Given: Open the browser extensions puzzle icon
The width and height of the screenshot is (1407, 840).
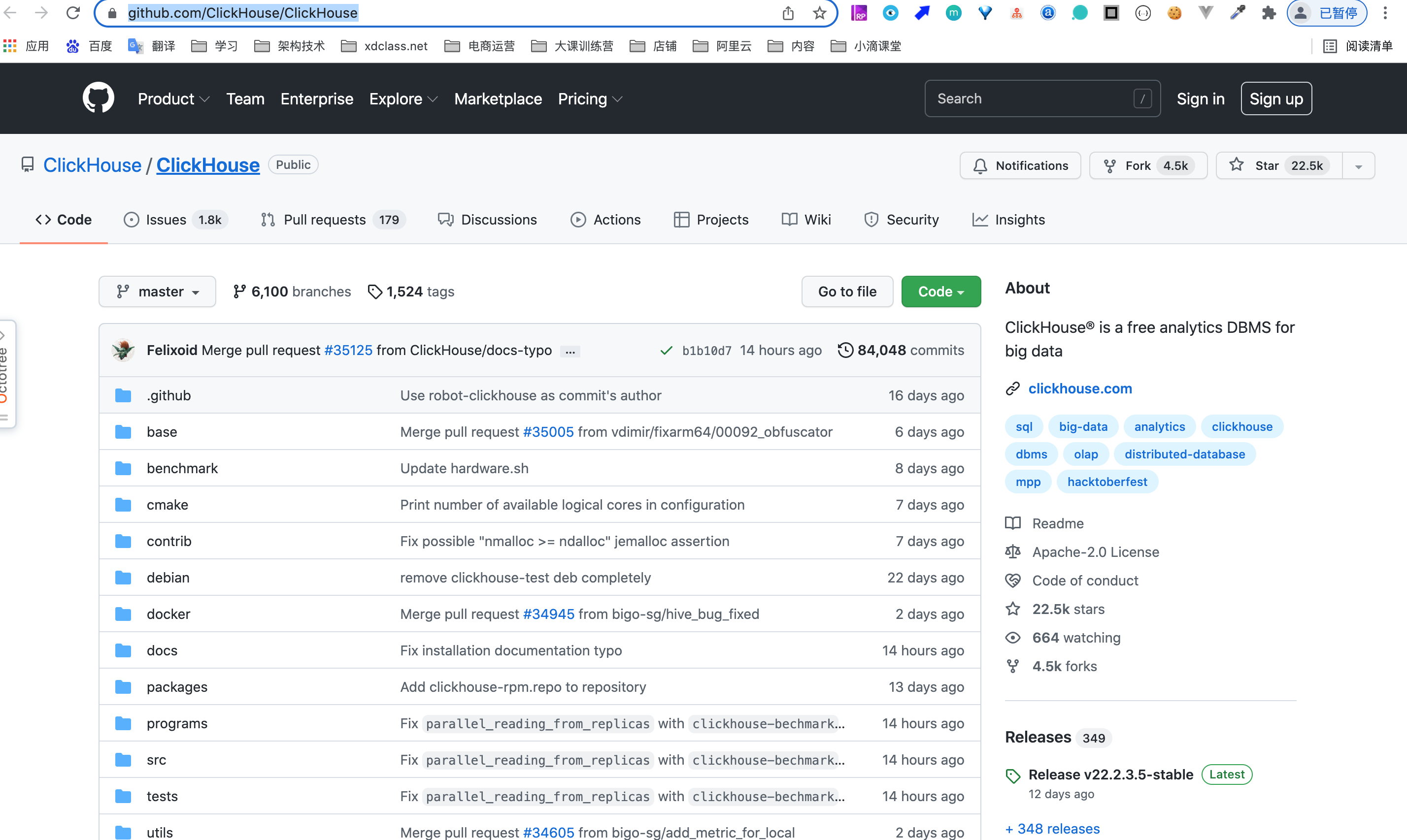Looking at the screenshot, I should pyautogui.click(x=1268, y=12).
